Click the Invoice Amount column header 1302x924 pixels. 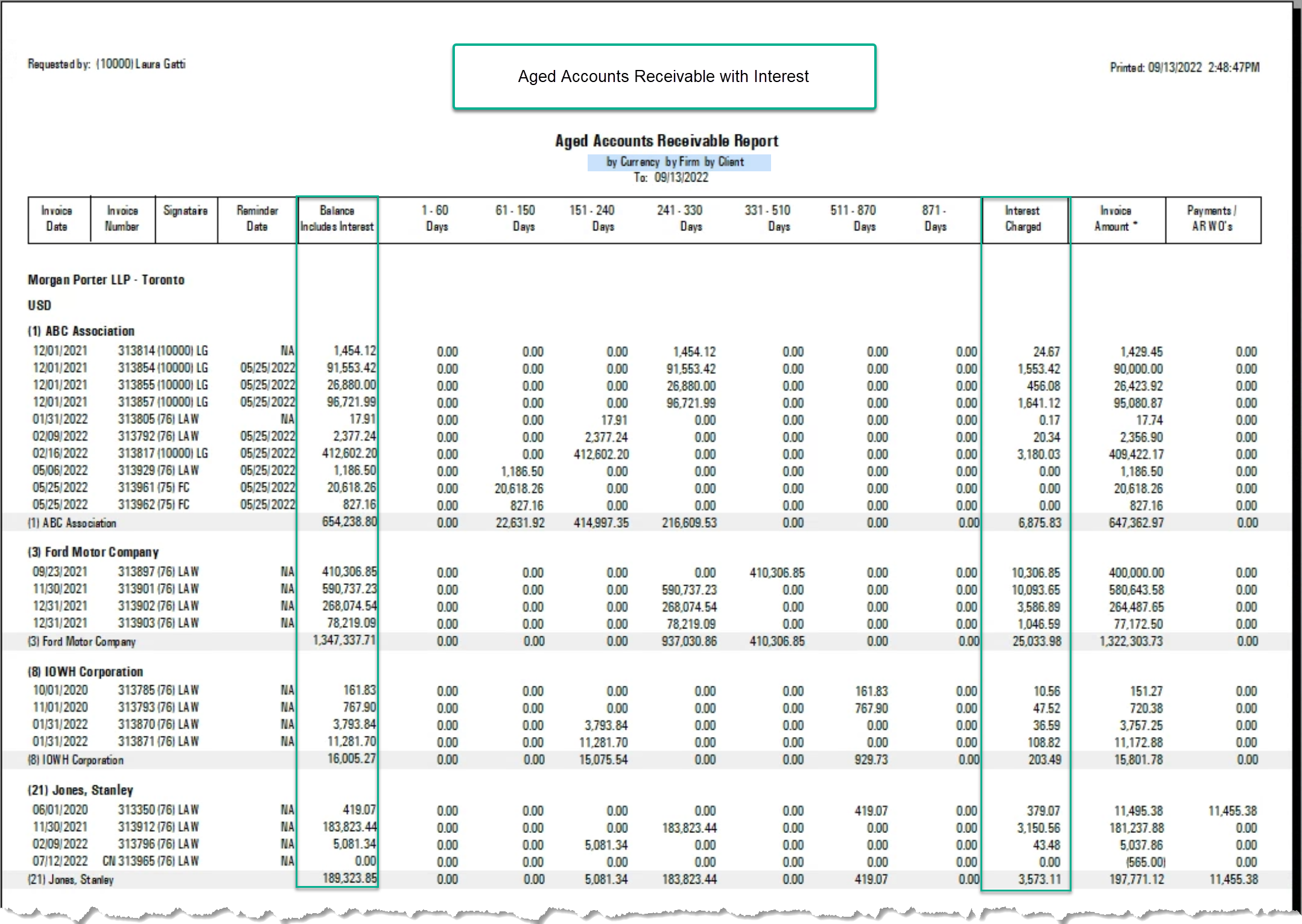point(1117,219)
